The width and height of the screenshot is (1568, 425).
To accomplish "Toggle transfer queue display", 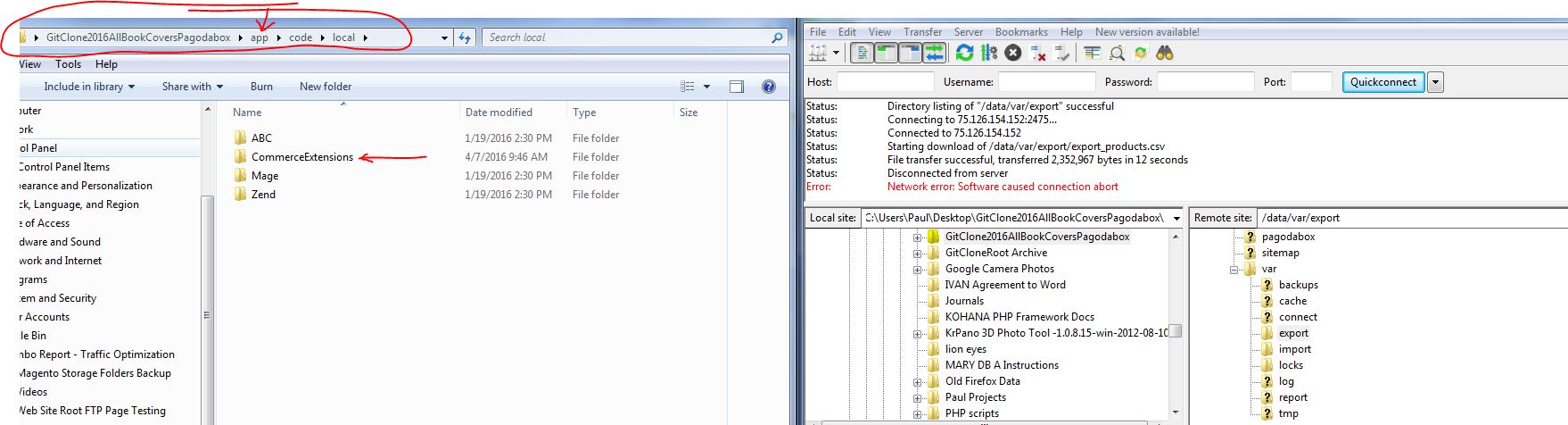I will [934, 54].
